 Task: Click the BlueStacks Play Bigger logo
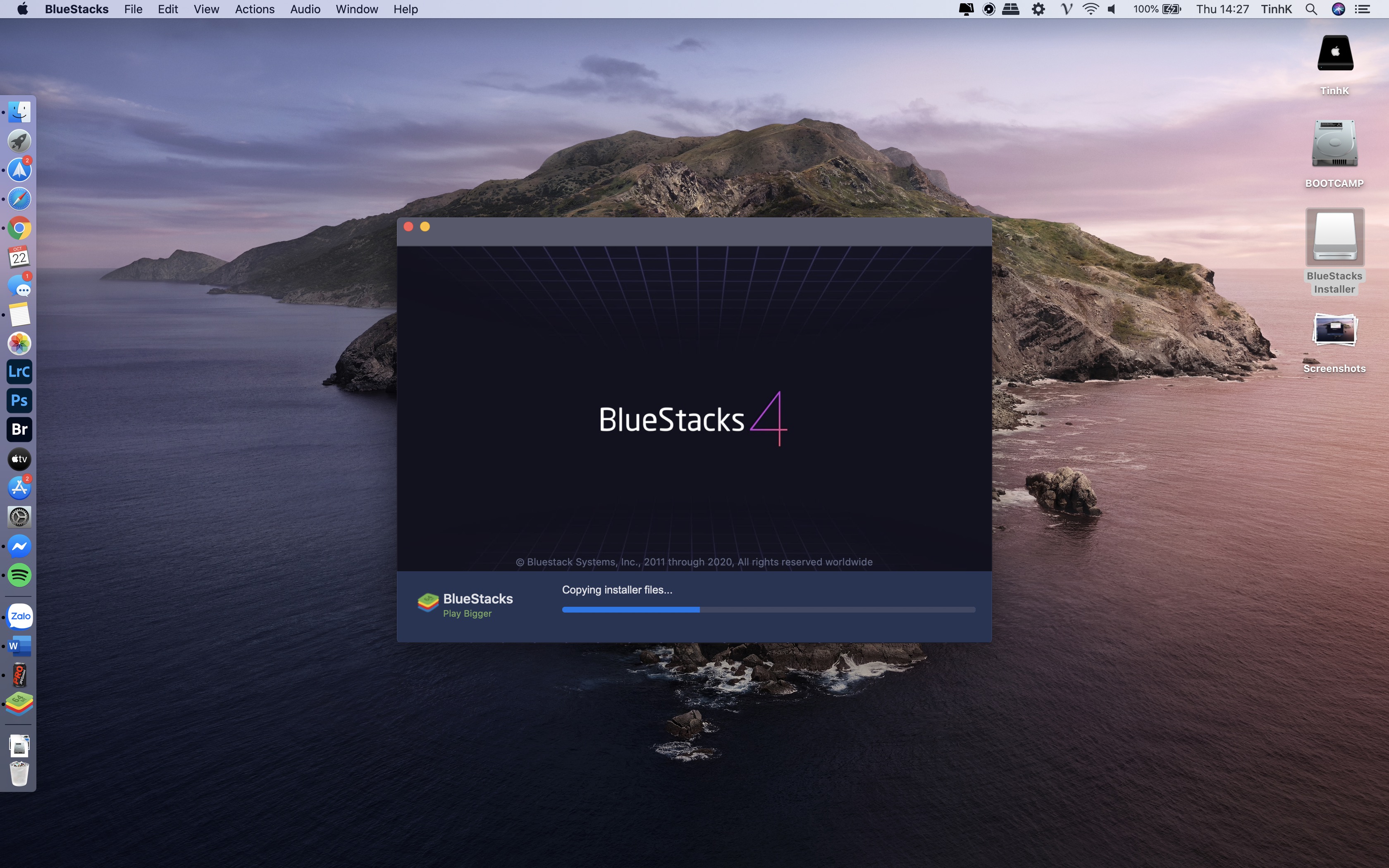coord(465,604)
